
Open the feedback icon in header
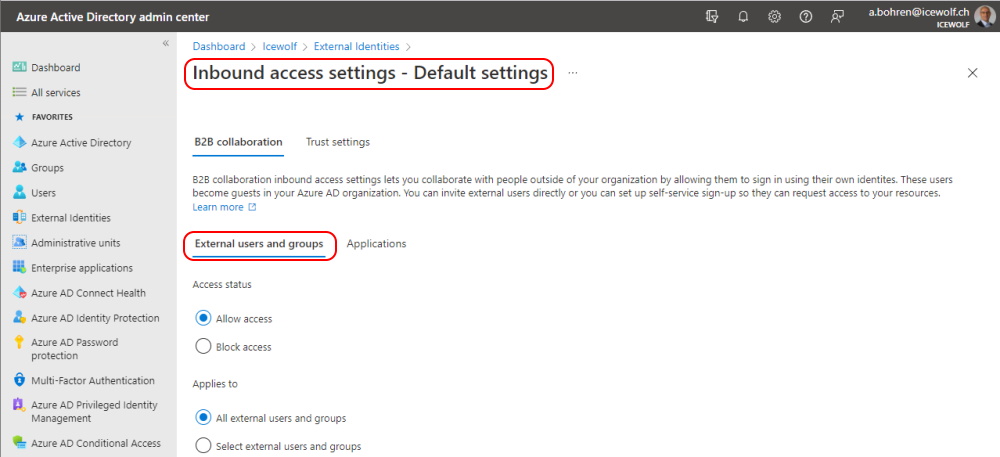(x=837, y=17)
